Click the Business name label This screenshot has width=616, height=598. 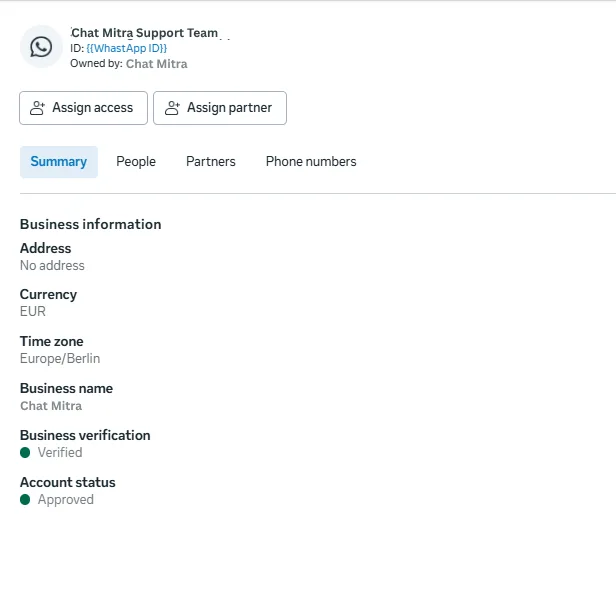click(66, 389)
